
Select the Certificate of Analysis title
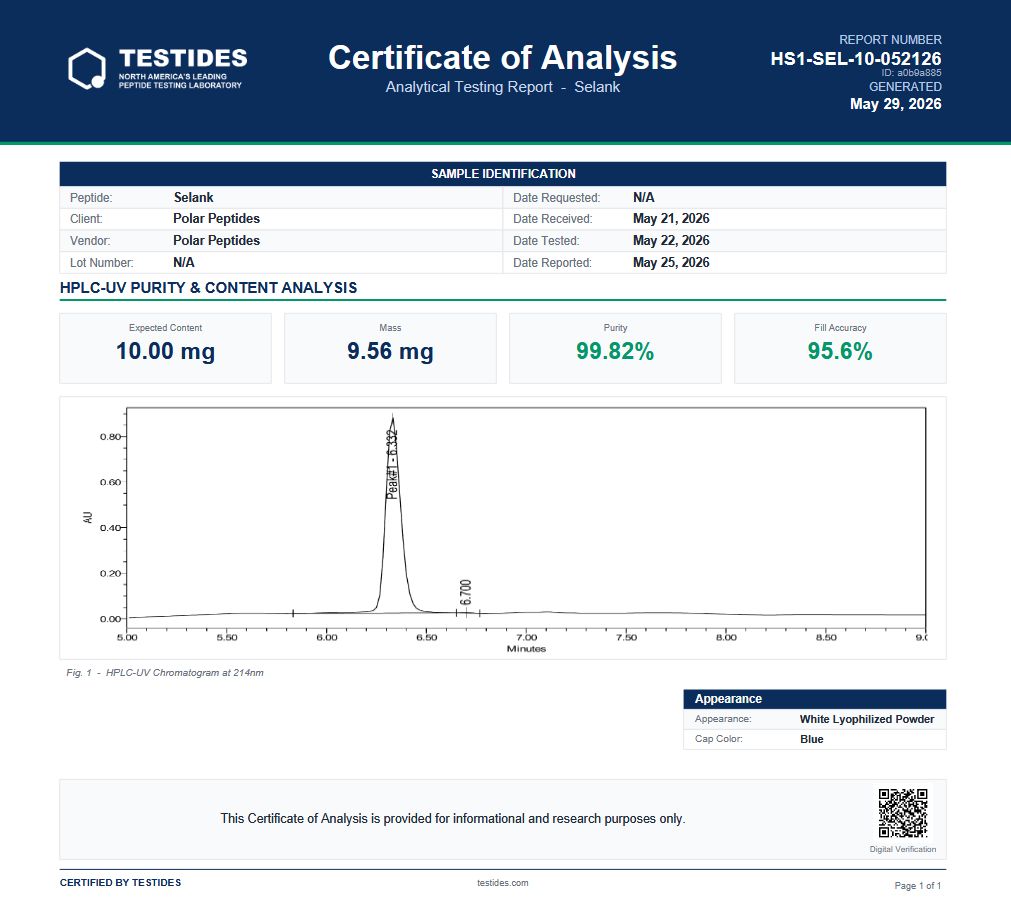point(502,57)
